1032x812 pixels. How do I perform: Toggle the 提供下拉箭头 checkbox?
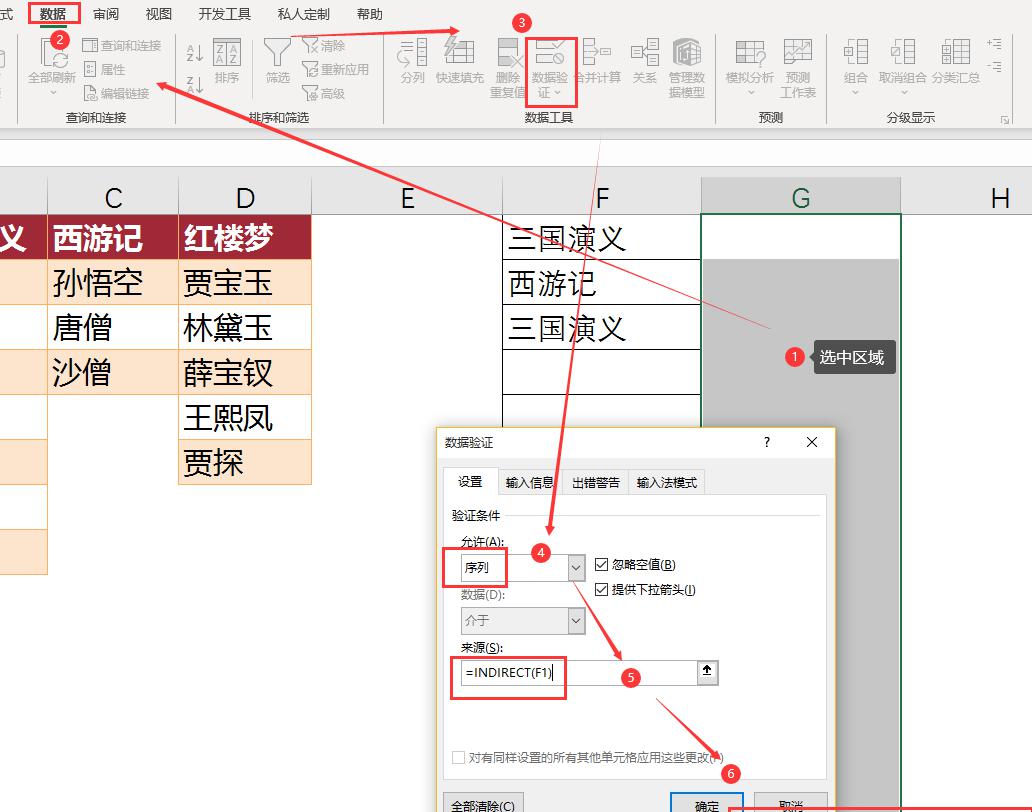point(601,590)
